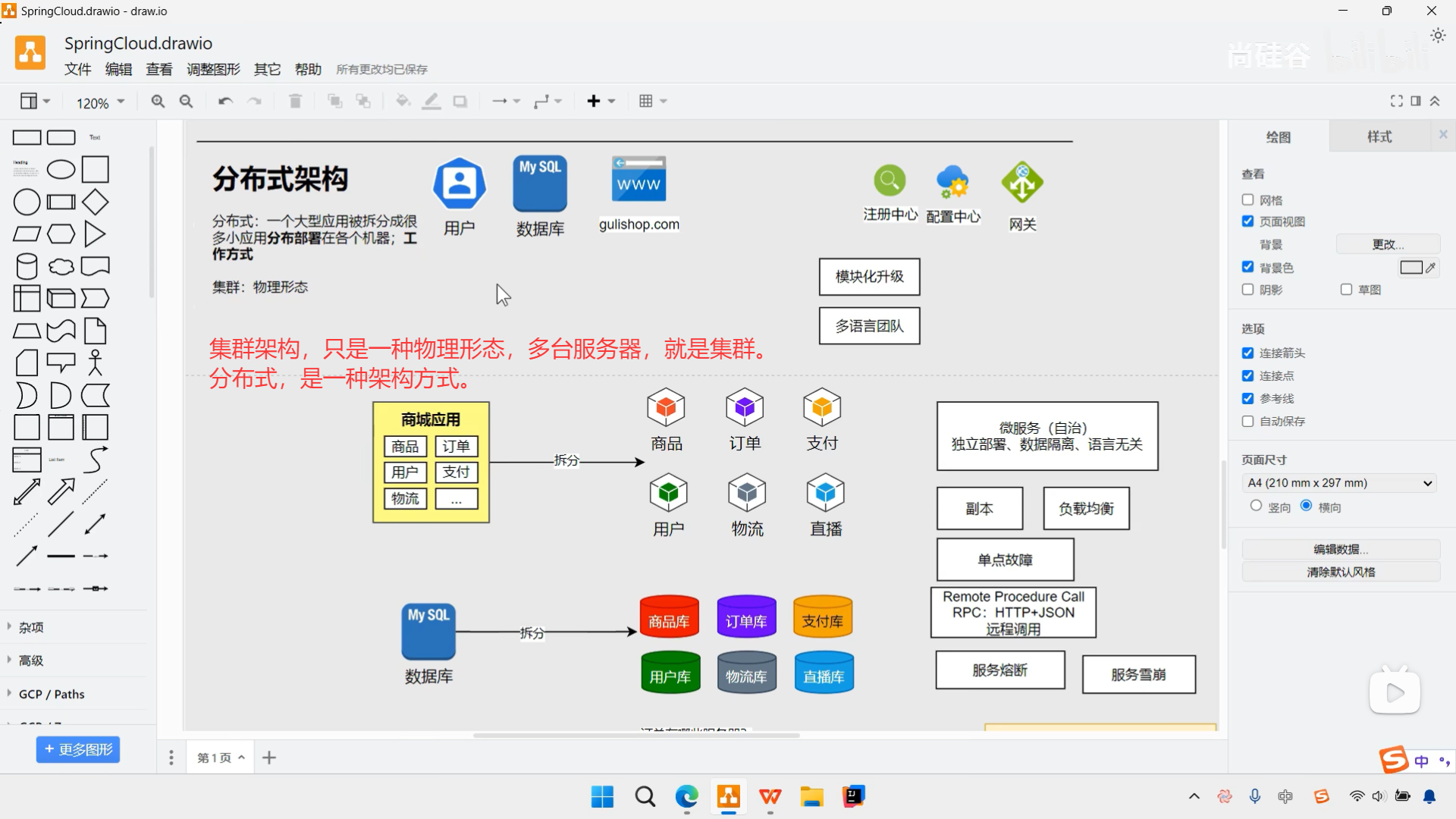Open the A4 page size dropdown
1456x819 pixels.
(1338, 482)
